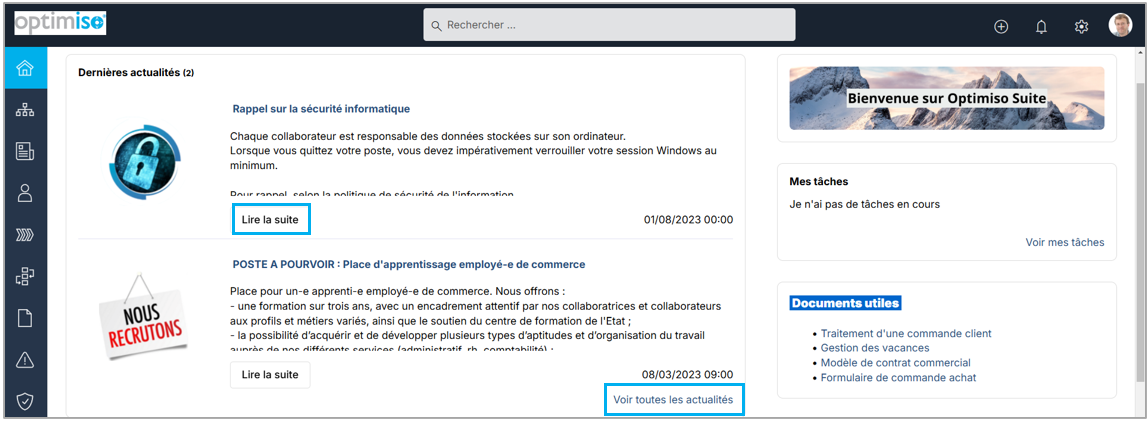Click Lire la suite for the apprenticeship post
1148x421 pixels.
pyautogui.click(x=270, y=375)
